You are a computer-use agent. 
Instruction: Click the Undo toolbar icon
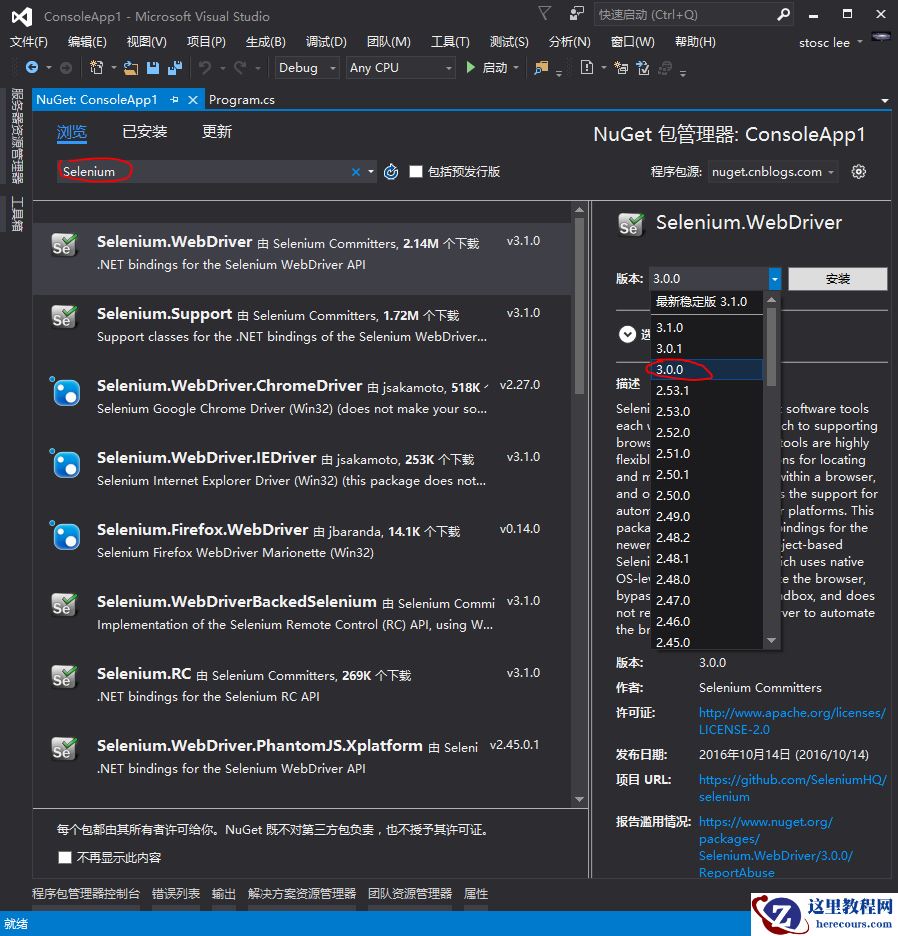click(x=205, y=68)
